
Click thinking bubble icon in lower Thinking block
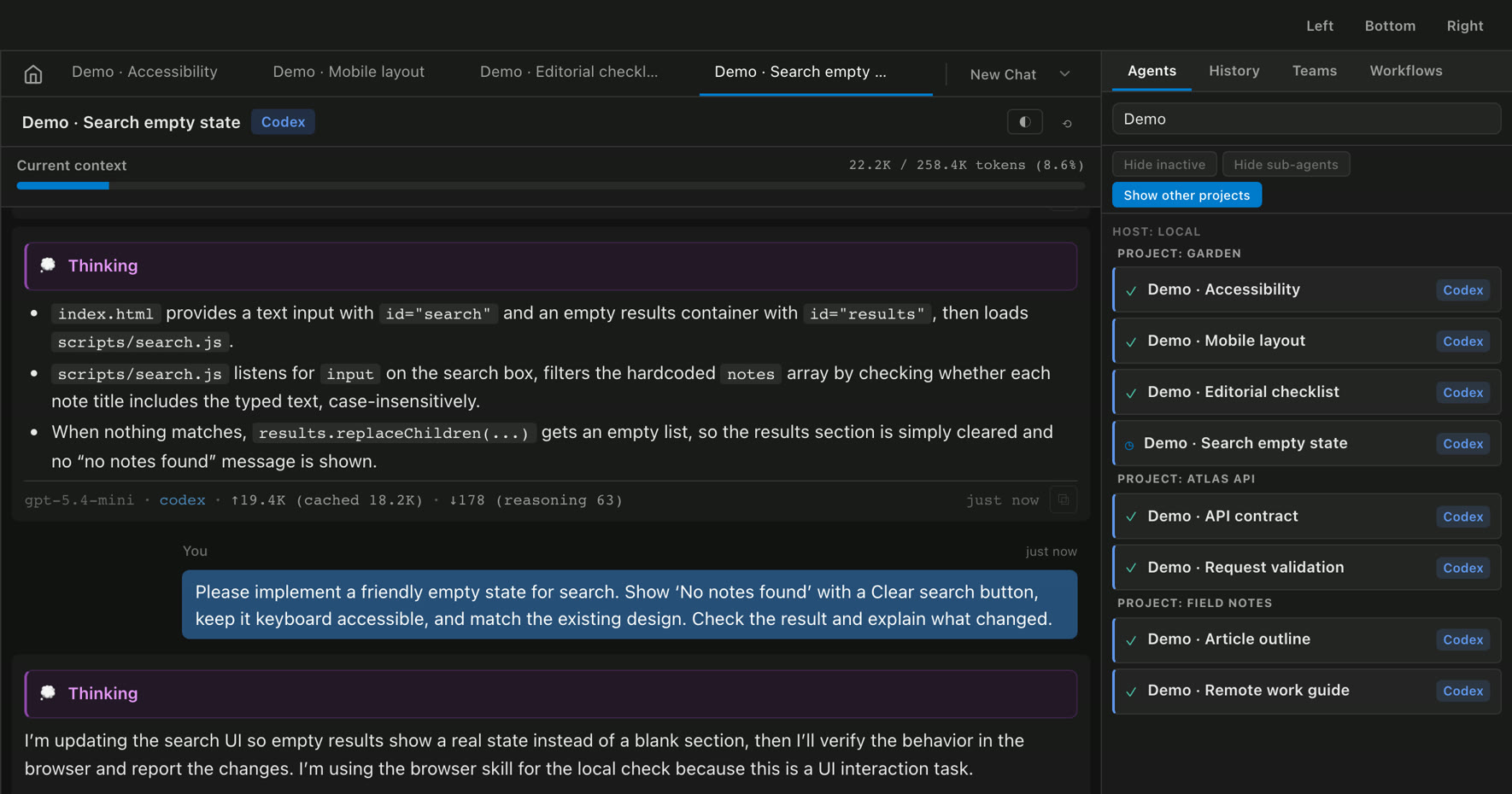coord(48,693)
